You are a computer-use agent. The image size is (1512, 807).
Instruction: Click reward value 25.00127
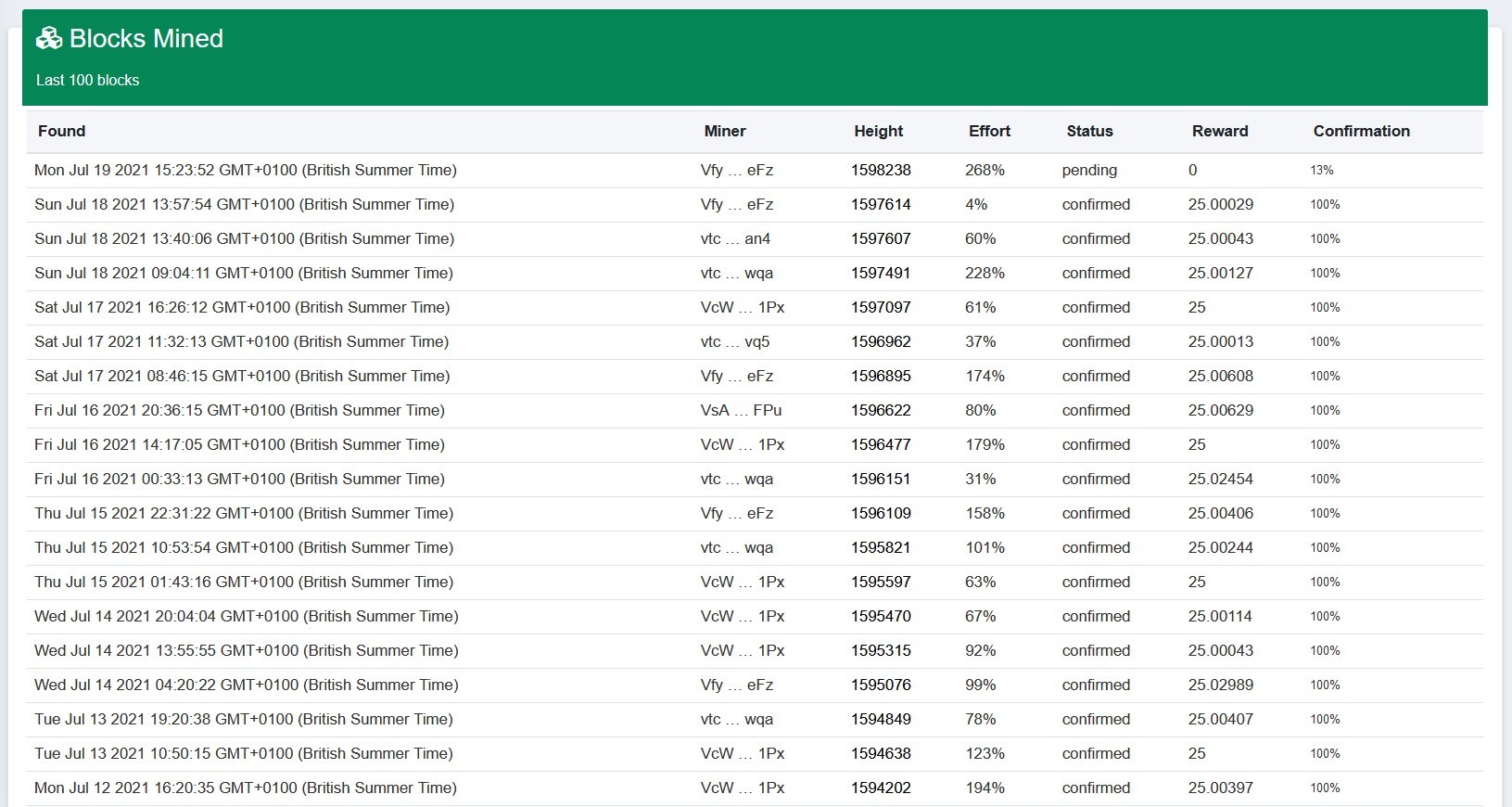[1220, 273]
